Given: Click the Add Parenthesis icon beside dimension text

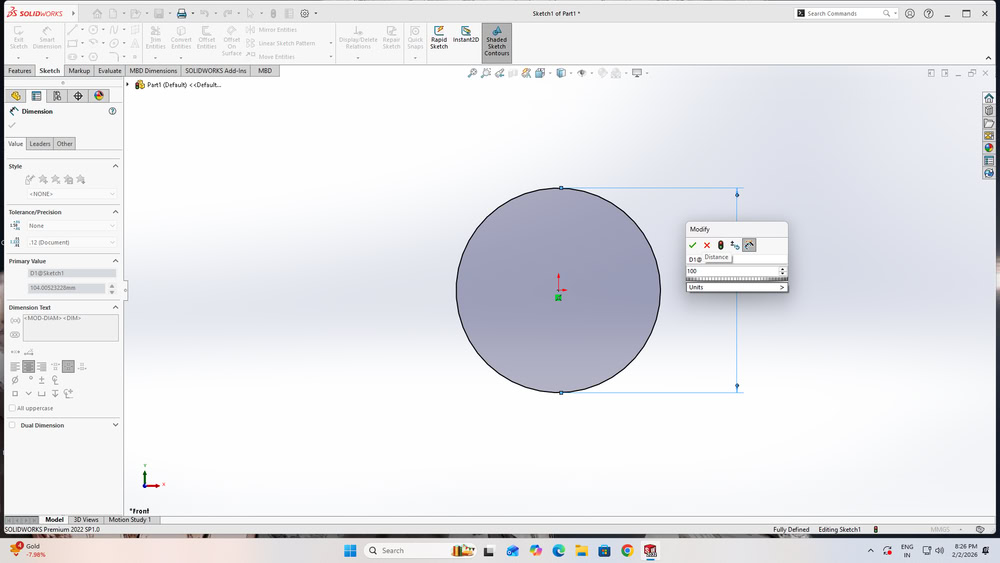Looking at the screenshot, I should pyautogui.click(x=15, y=320).
